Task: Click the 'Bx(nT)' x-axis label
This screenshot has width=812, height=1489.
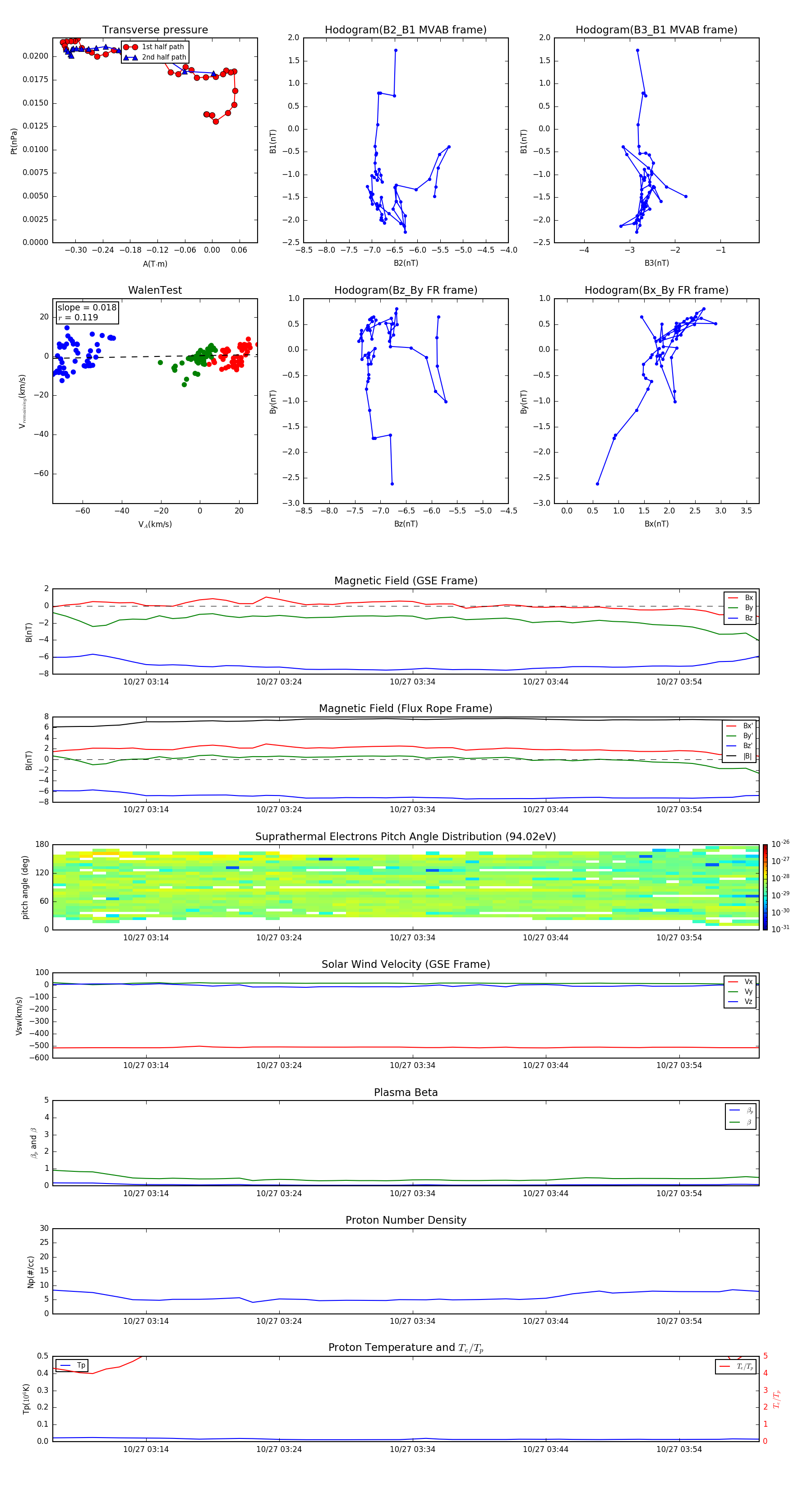Action: tap(656, 524)
